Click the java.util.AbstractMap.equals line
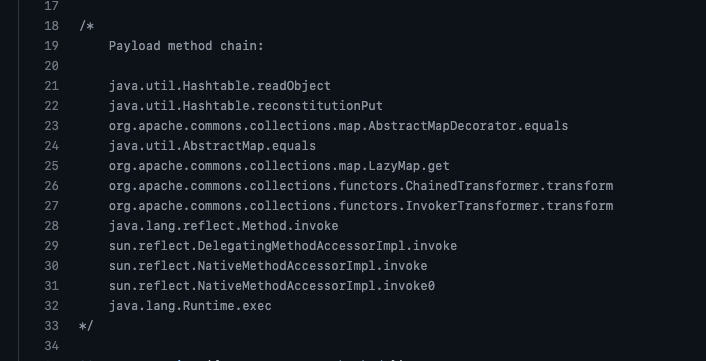The width and height of the screenshot is (706, 361). 212,146
